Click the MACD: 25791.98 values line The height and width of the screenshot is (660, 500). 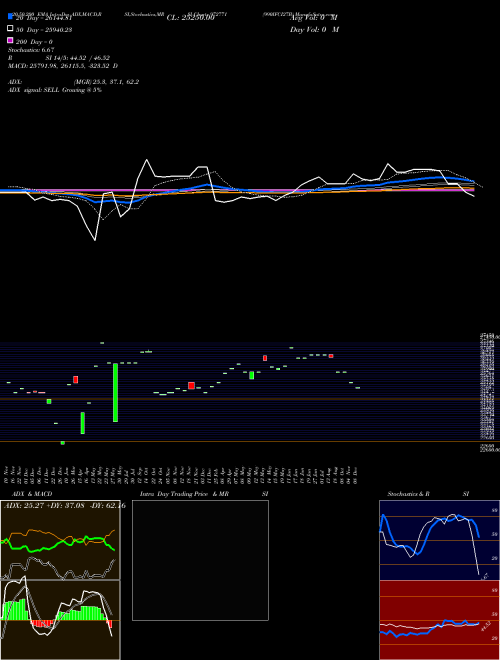63,66
